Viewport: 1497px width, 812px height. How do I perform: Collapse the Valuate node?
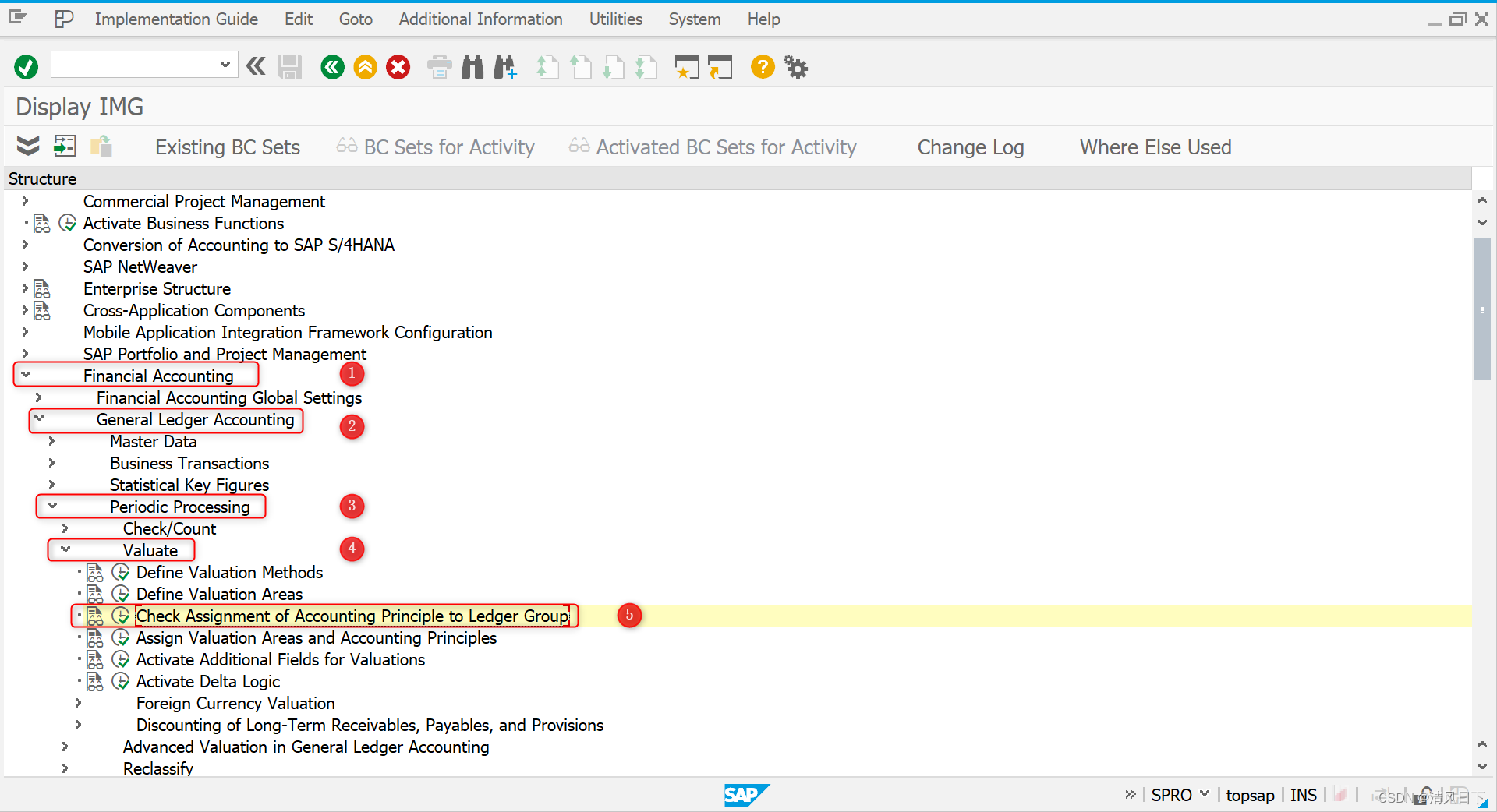pos(65,550)
